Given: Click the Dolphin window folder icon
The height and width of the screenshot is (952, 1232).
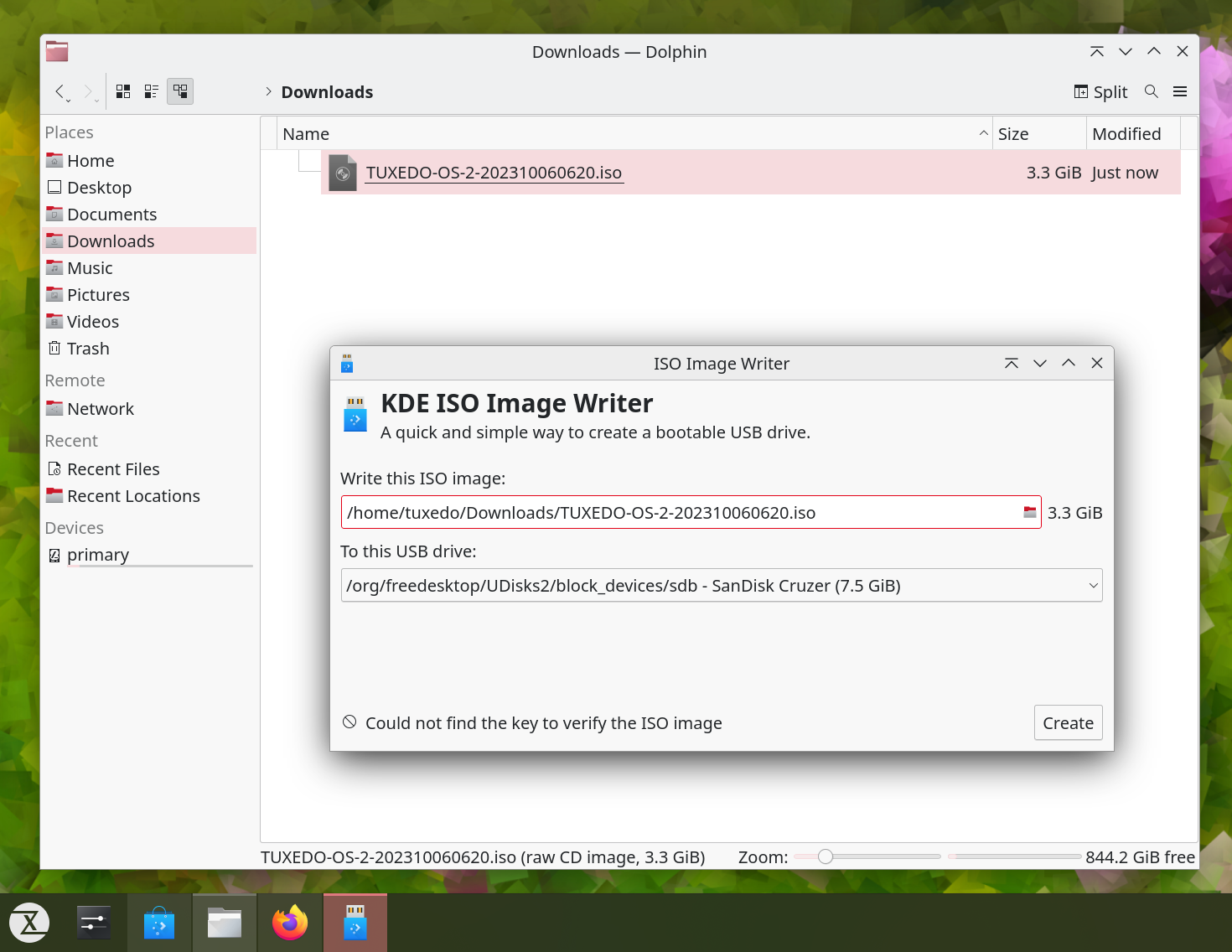Looking at the screenshot, I should [x=57, y=52].
